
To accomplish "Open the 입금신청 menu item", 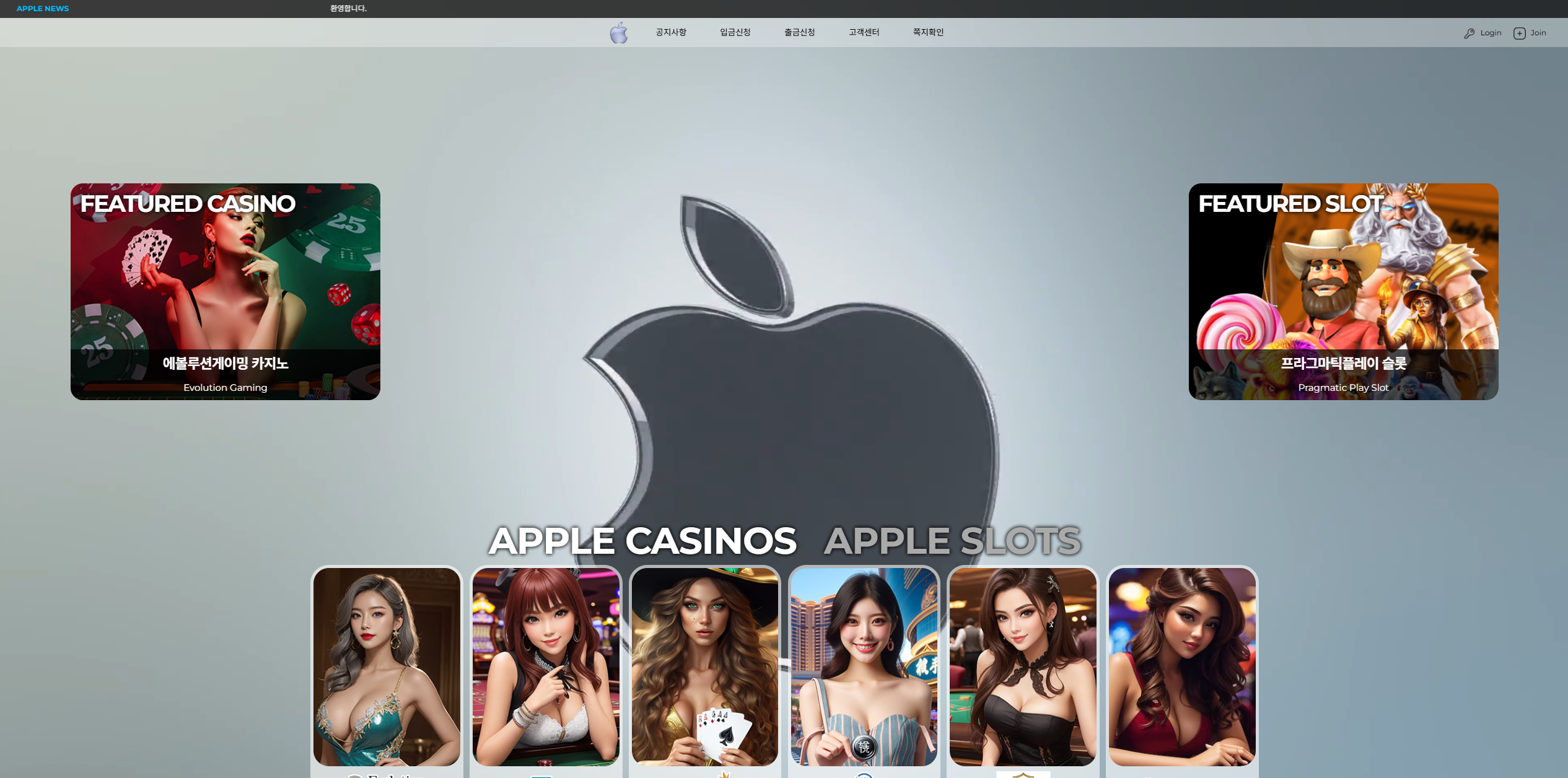I will tap(735, 32).
